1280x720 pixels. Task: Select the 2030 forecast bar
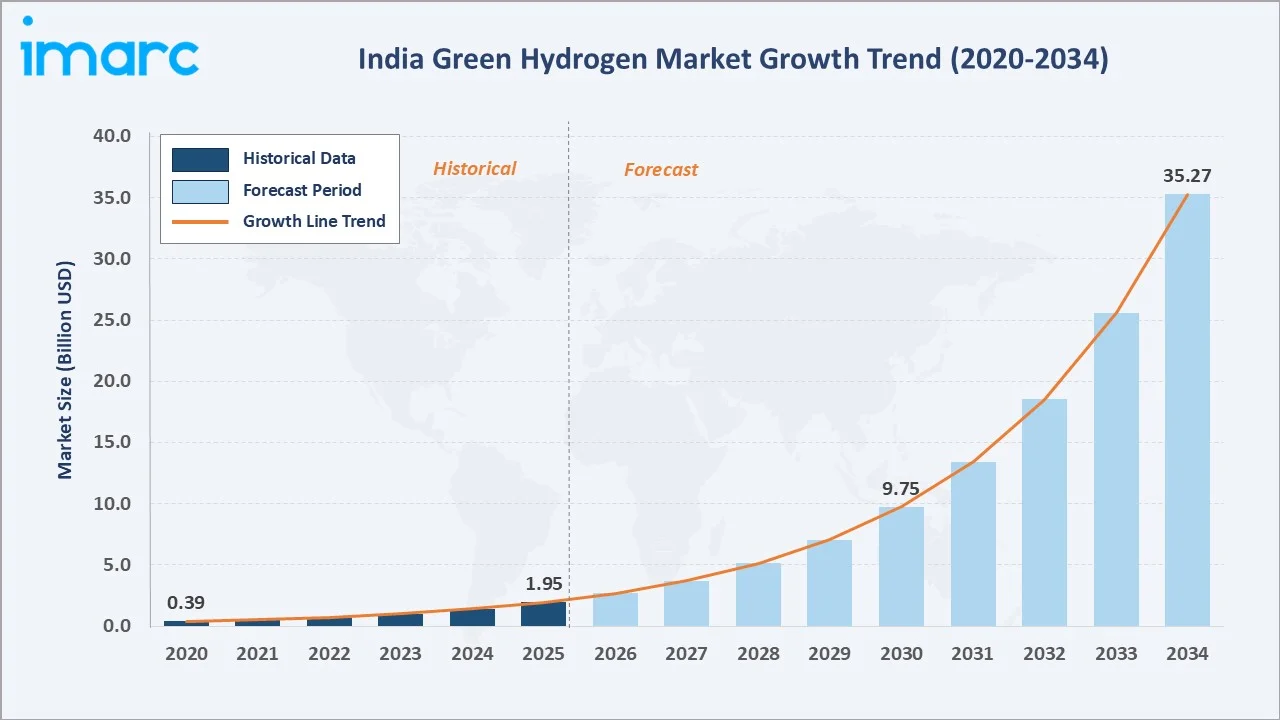click(902, 566)
